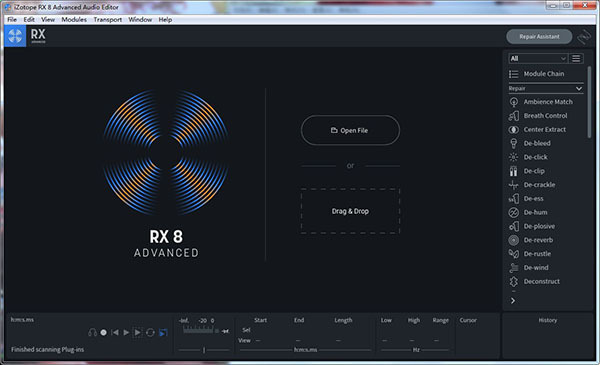Viewport: 600px width, 365px height.
Task: Collapse the Repair category section
Action: 579,88
